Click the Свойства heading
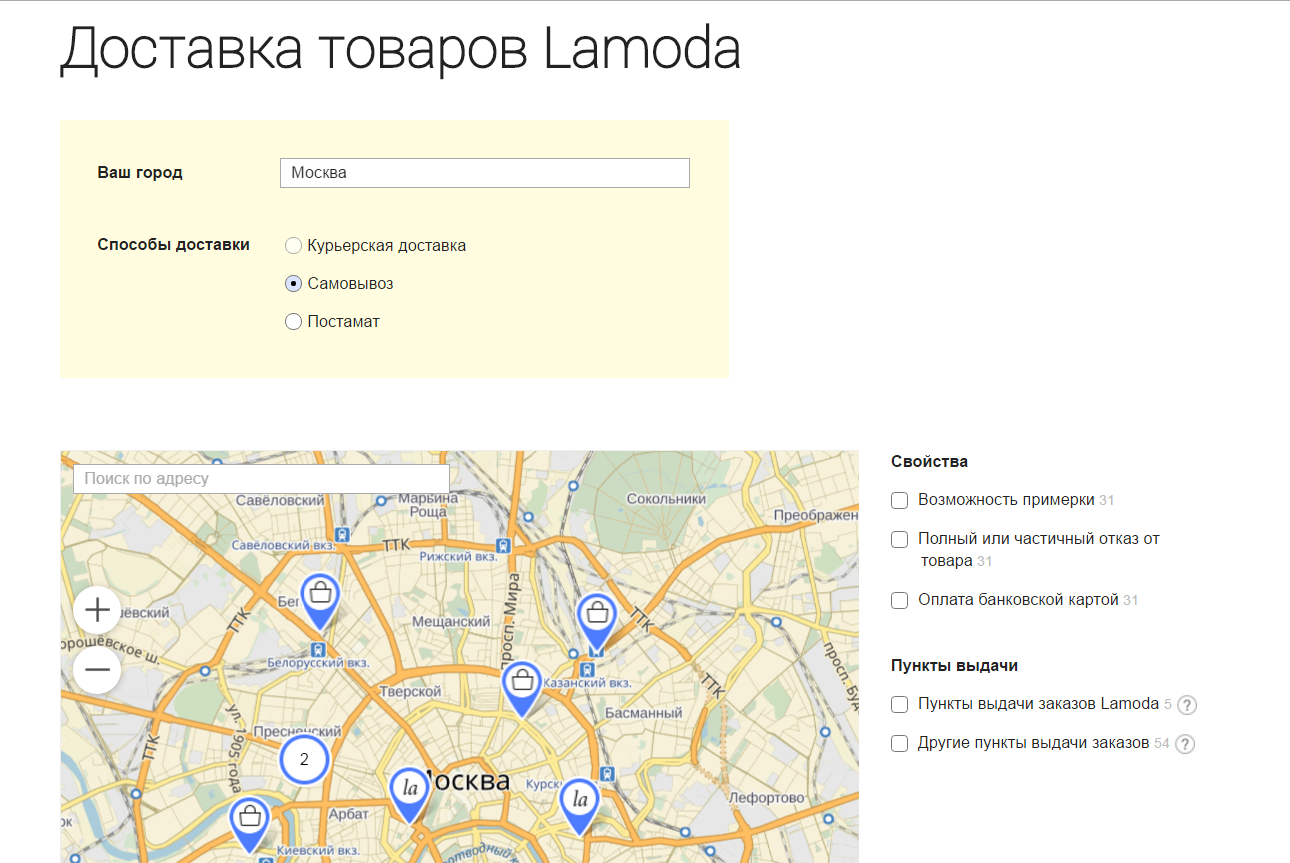This screenshot has width=1290, height=863. (x=930, y=462)
